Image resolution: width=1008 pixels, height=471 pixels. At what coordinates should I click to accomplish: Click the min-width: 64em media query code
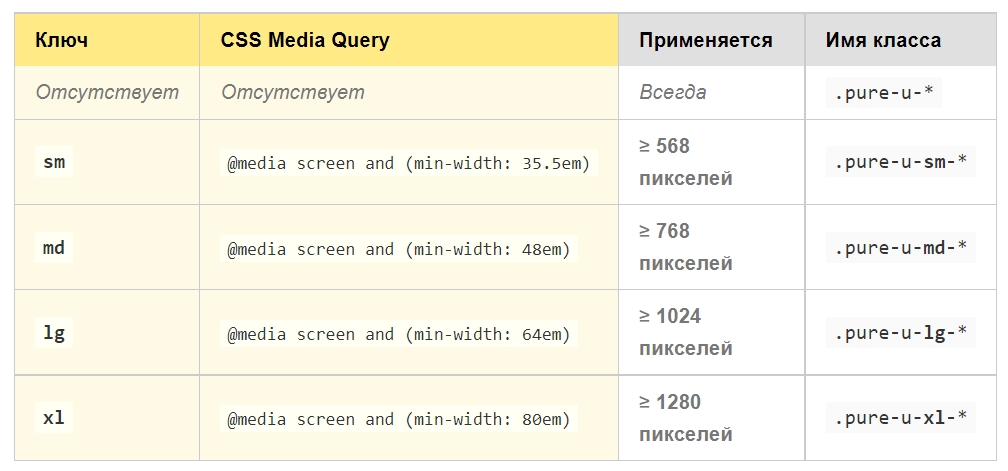coord(399,334)
